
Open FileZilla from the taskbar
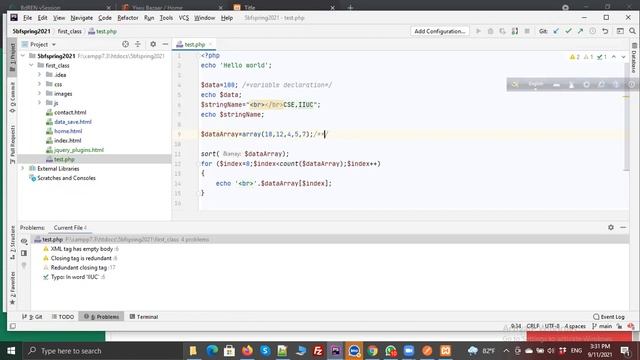click(318, 351)
